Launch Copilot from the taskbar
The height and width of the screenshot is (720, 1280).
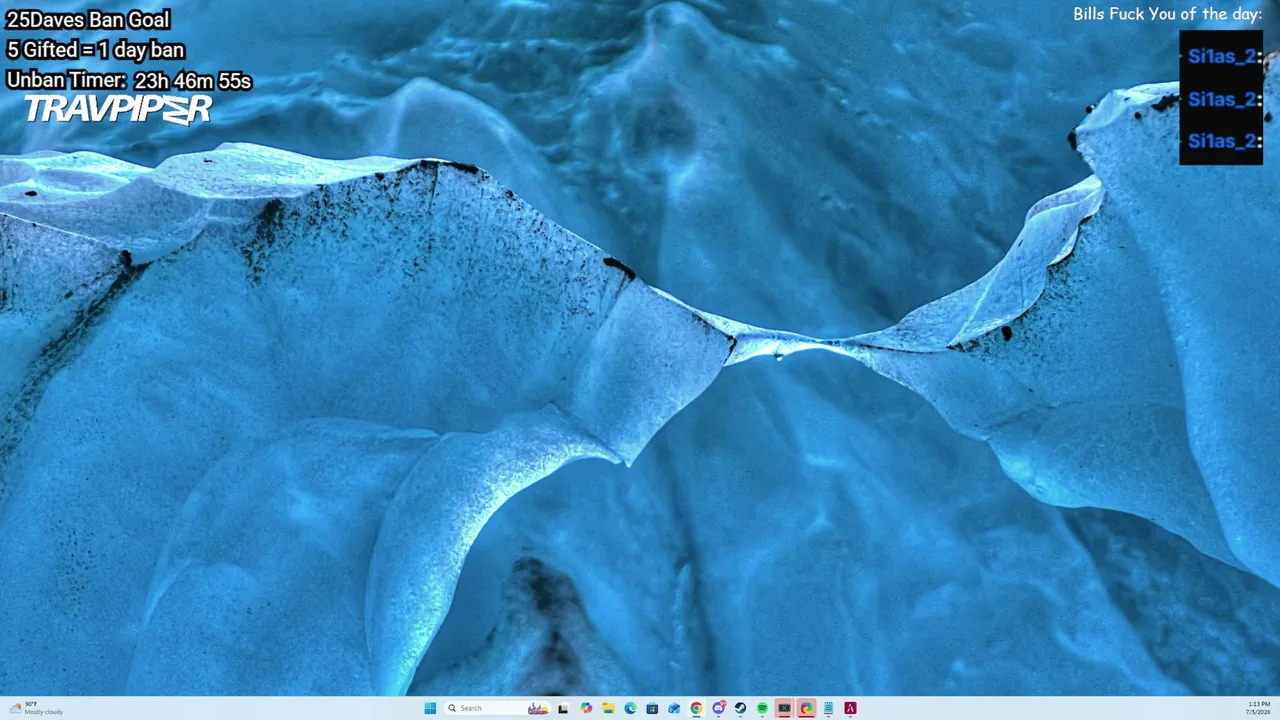(586, 708)
